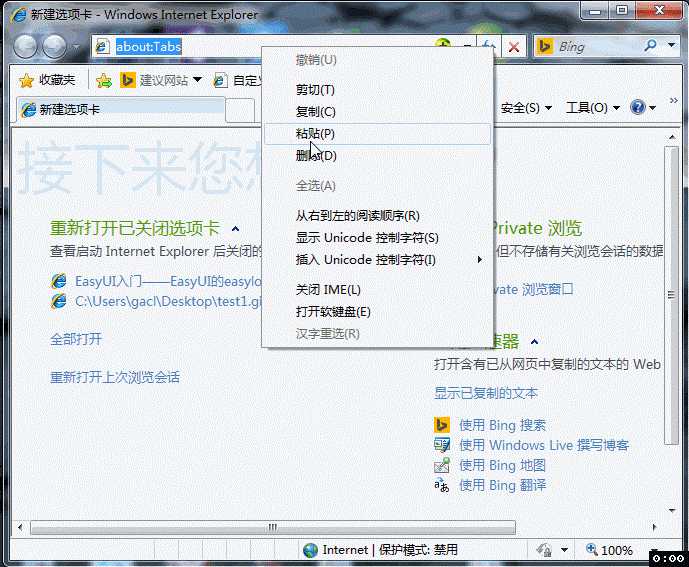
Task: Choose 打开软键盘(E) menu entry
Action: point(378,312)
